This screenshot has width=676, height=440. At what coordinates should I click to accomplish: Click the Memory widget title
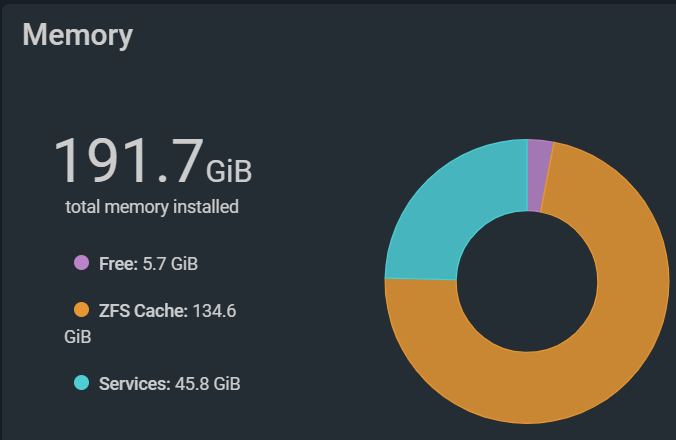click(78, 35)
